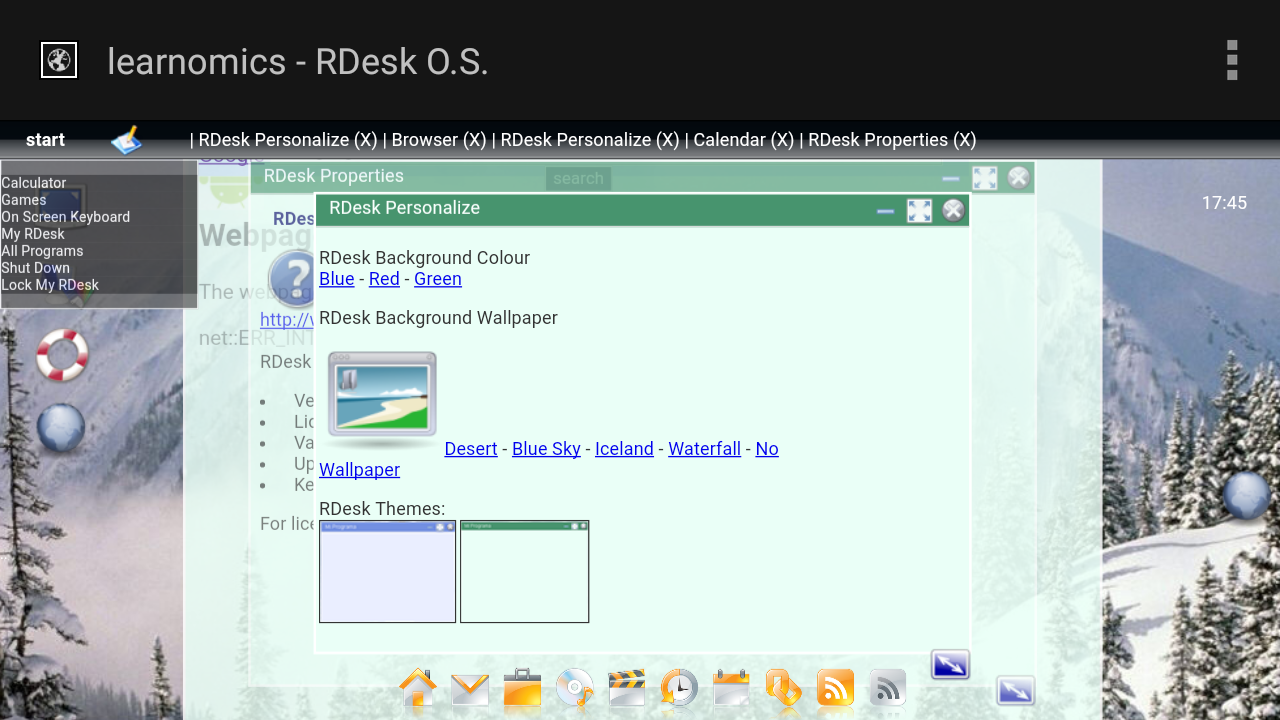
Task: Click the red lifebuoy help icon
Action: (x=62, y=355)
